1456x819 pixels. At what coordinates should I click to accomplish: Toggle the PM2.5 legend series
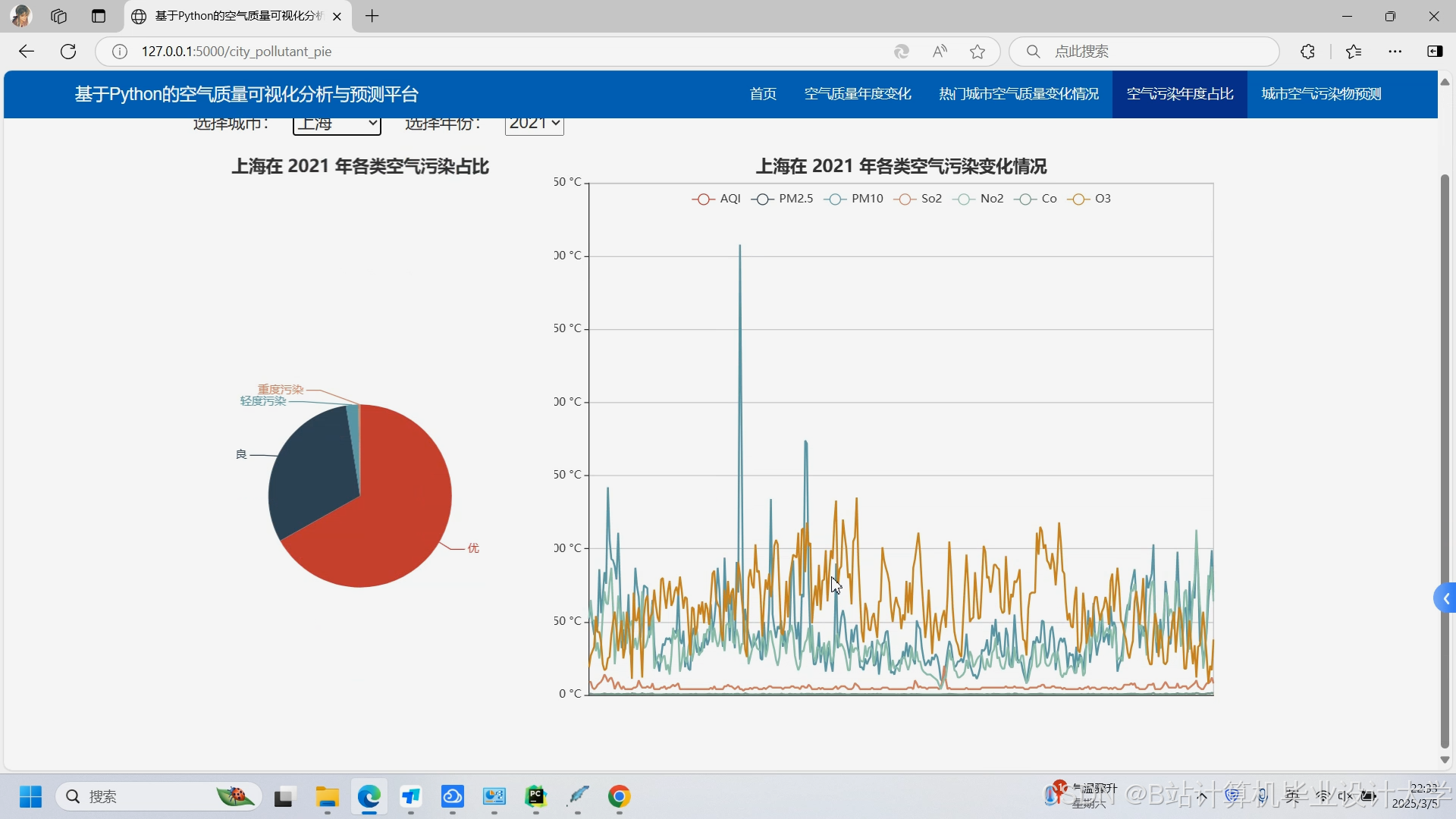782,199
